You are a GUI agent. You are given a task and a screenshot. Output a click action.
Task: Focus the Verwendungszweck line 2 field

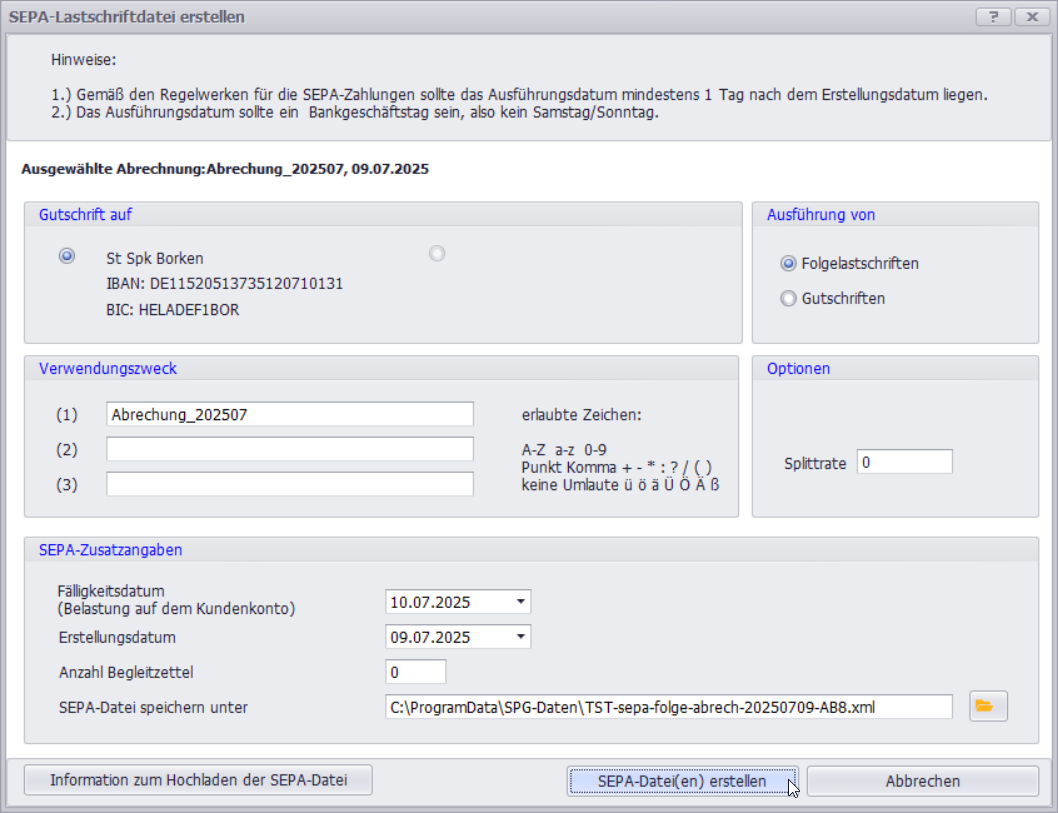[x=290, y=449]
